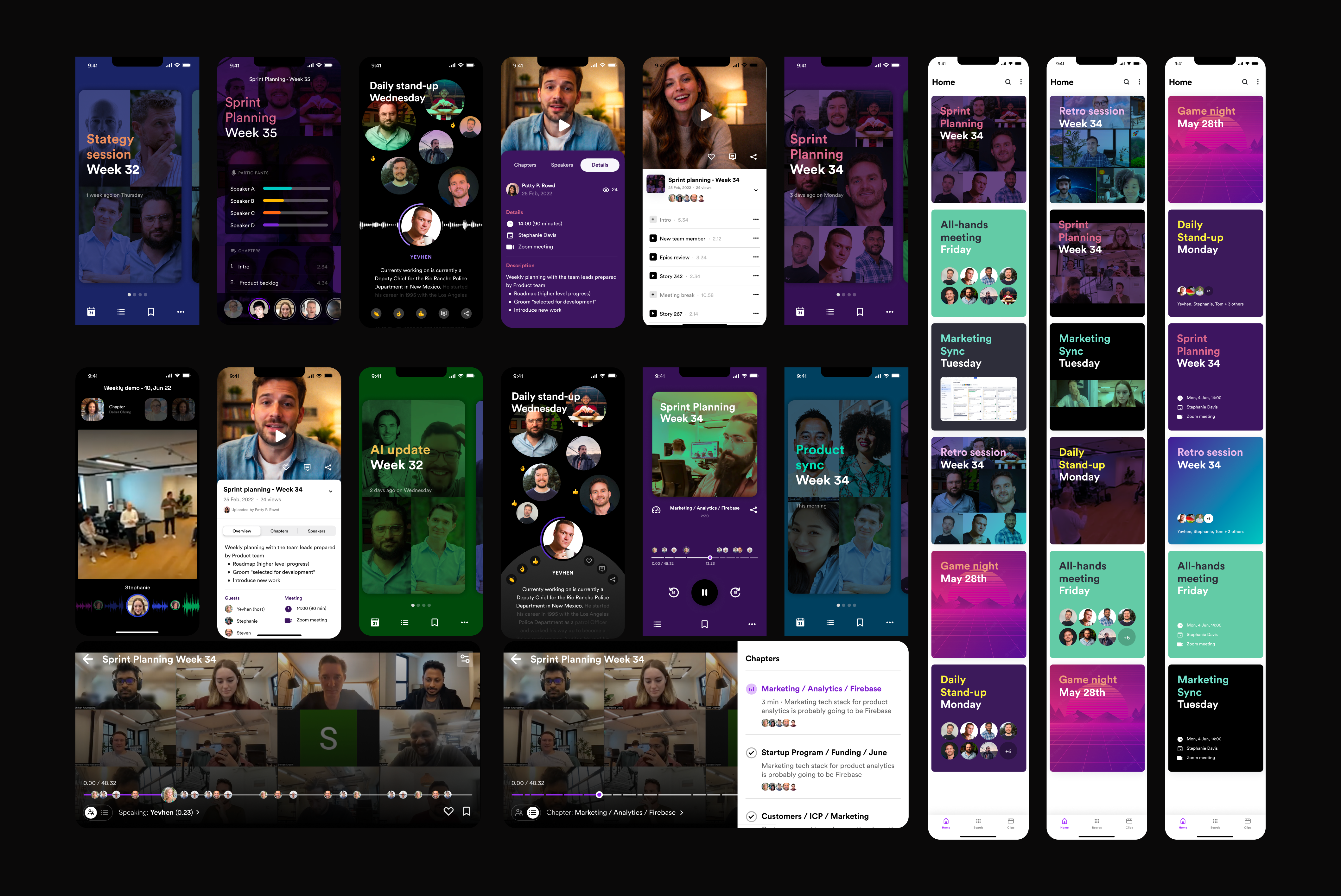Image resolution: width=1341 pixels, height=896 pixels.
Task: Switch to speakers view beside Chapter: Marketing label
Action: 519,812
